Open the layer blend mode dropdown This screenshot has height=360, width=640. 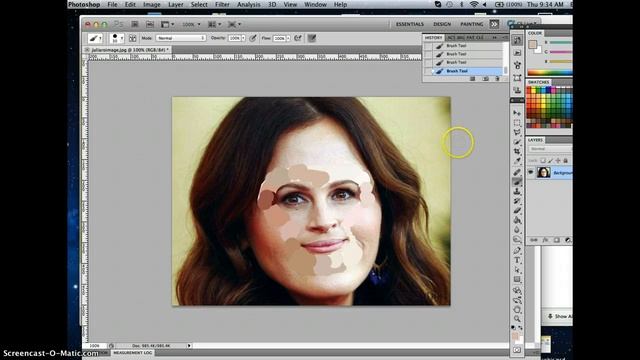point(550,149)
